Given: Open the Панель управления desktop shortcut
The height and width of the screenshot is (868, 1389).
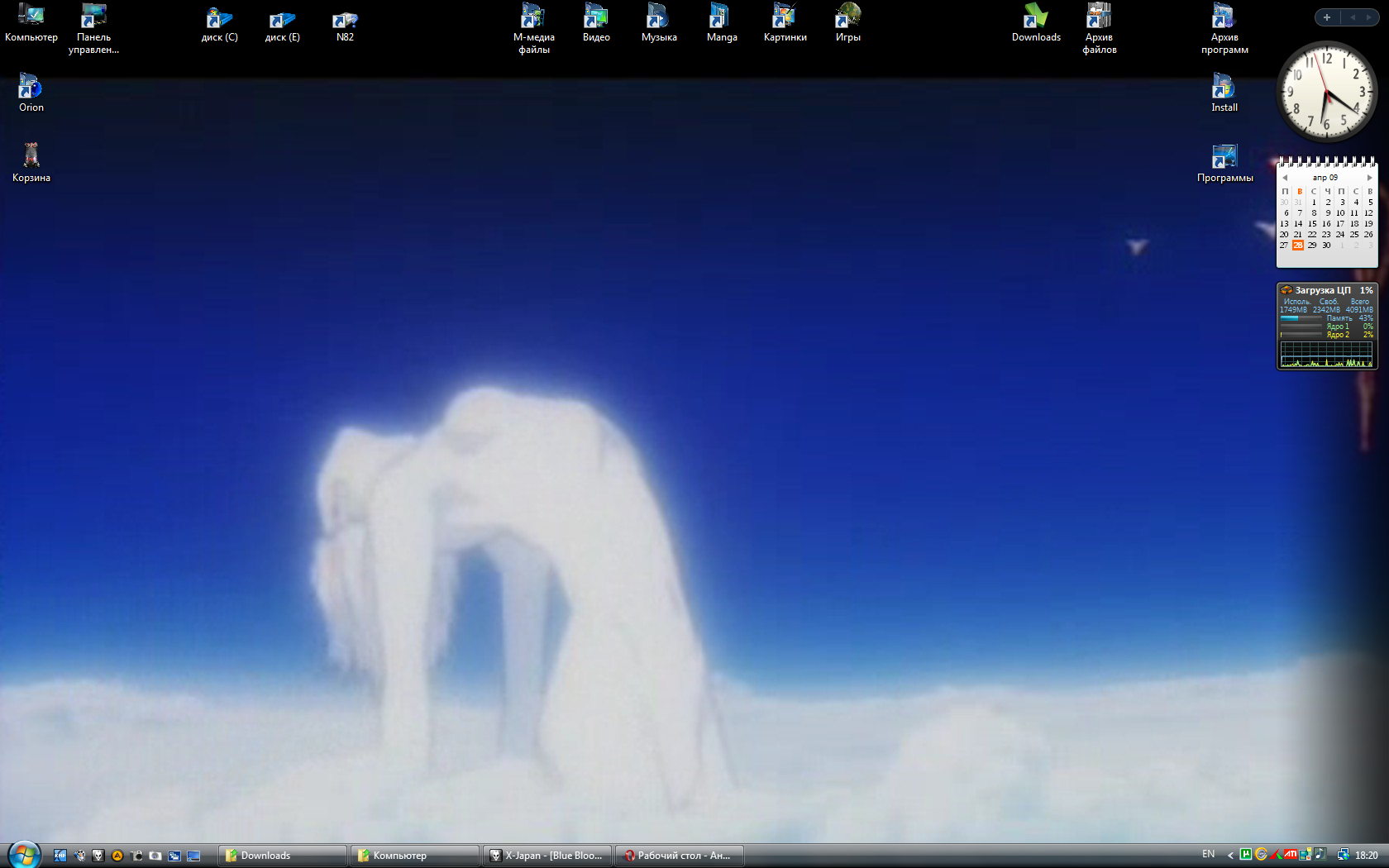Looking at the screenshot, I should (x=93, y=28).
